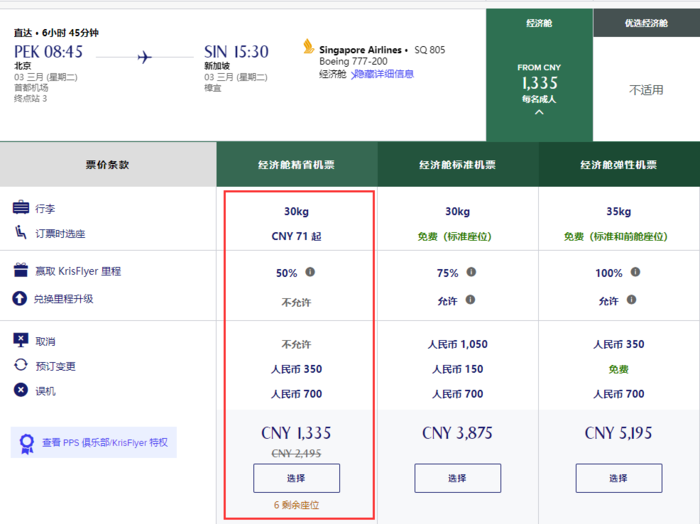Click the refresh icon beside 预订变更
The width and height of the screenshot is (700, 524).
click(x=21, y=366)
